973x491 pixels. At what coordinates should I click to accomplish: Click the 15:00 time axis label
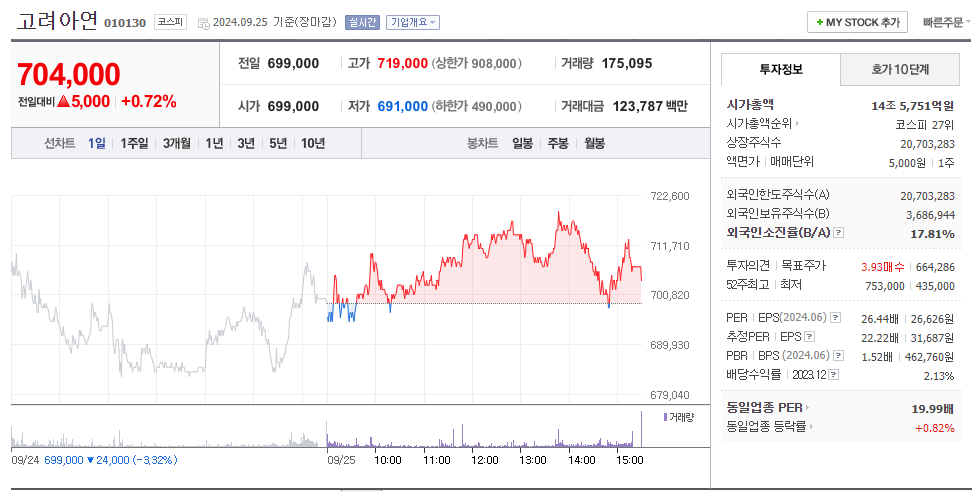coord(629,460)
